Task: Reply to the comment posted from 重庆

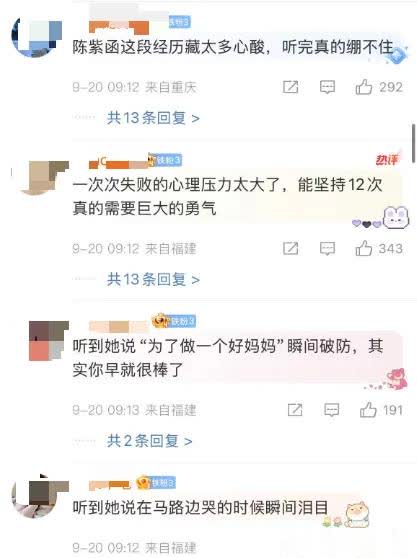Action: [x=327, y=87]
